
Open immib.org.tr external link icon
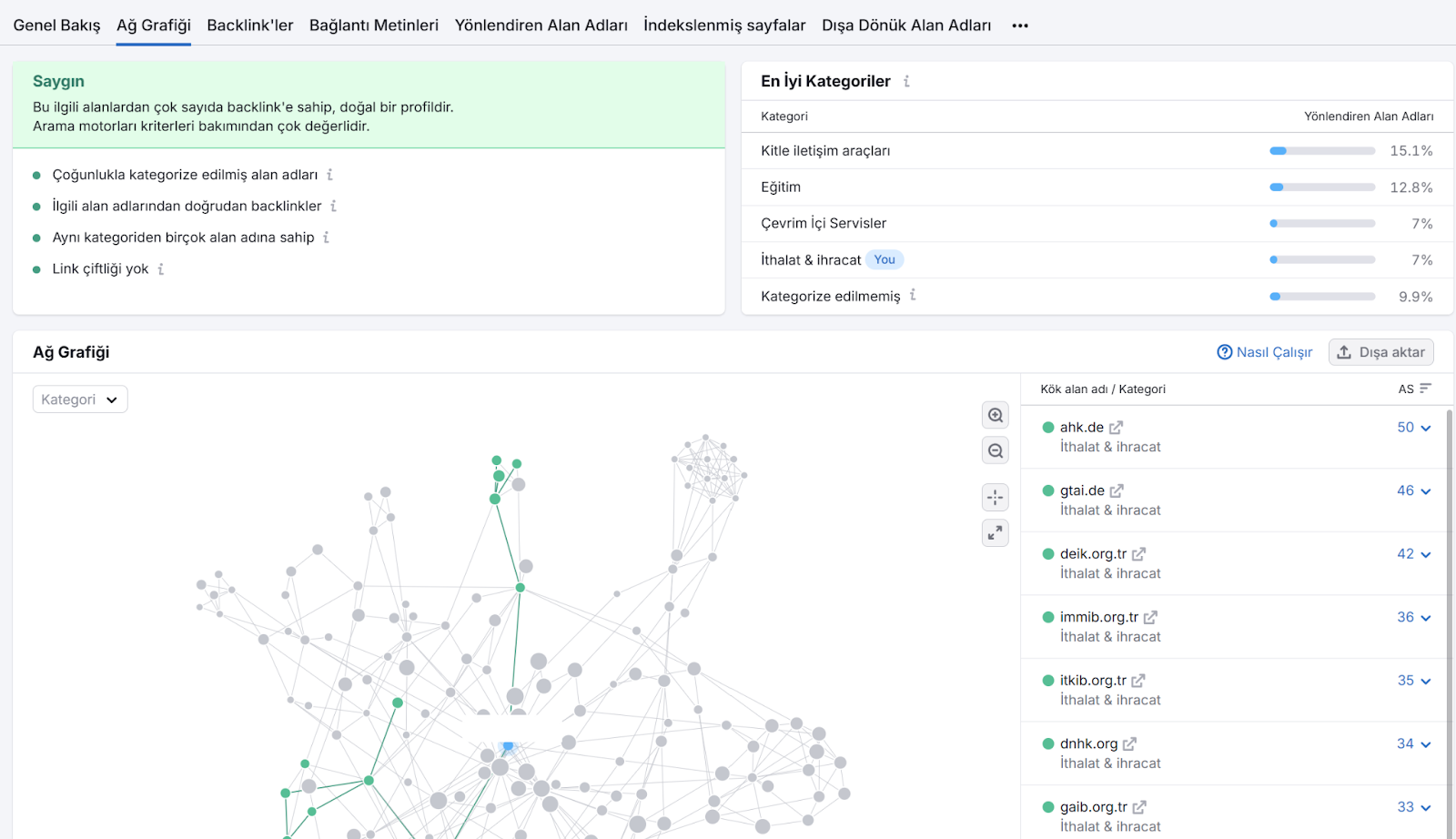pos(1150,617)
